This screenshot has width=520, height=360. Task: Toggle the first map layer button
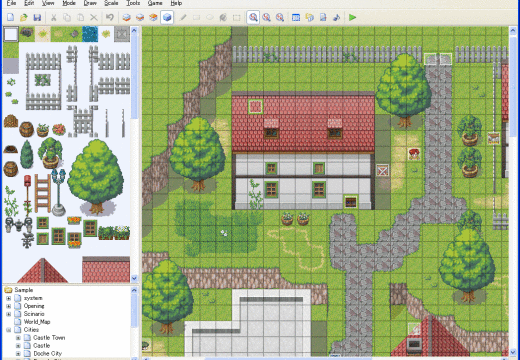coord(126,17)
